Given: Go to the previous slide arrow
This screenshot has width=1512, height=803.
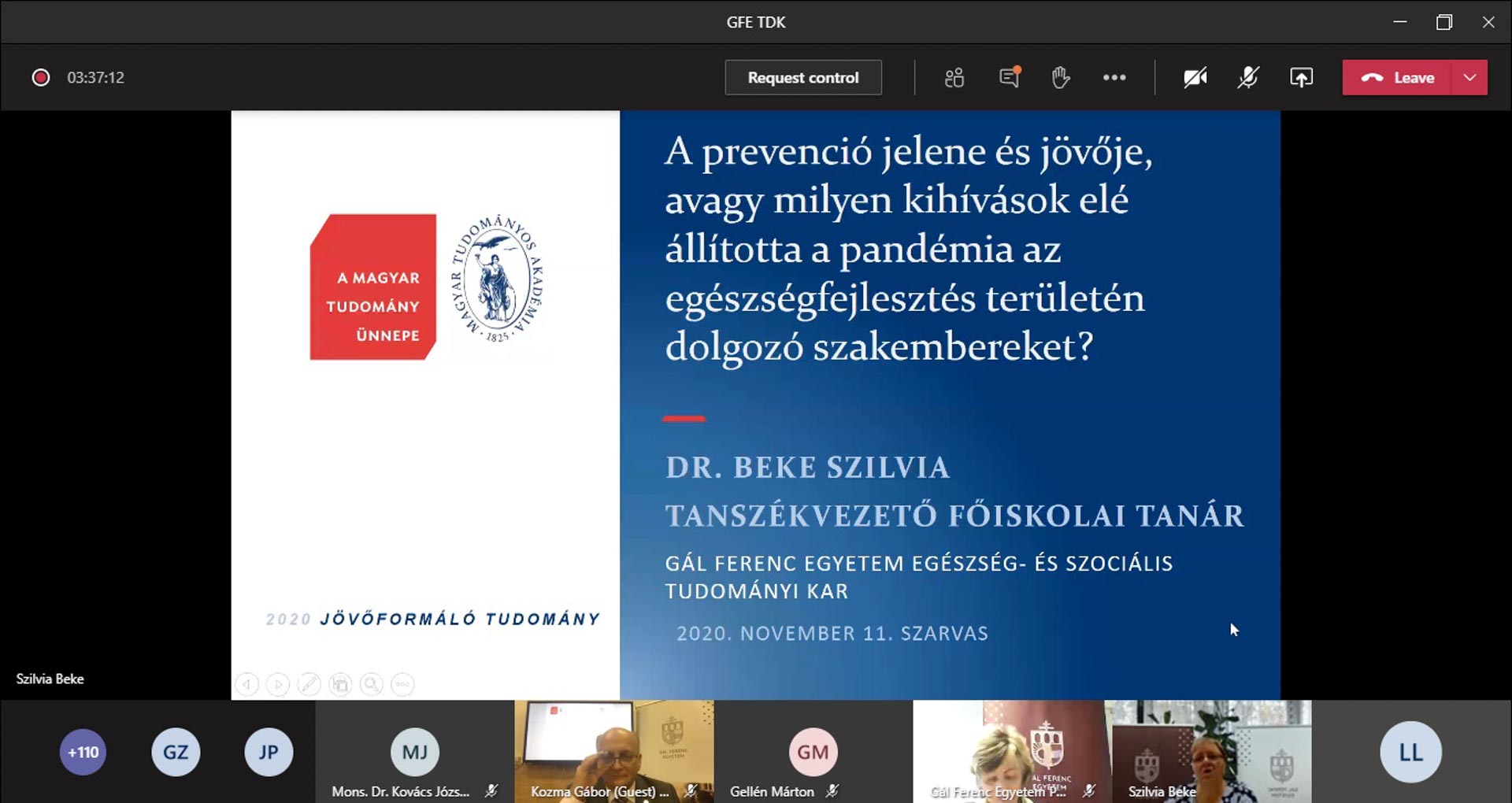Looking at the screenshot, I should (x=246, y=684).
